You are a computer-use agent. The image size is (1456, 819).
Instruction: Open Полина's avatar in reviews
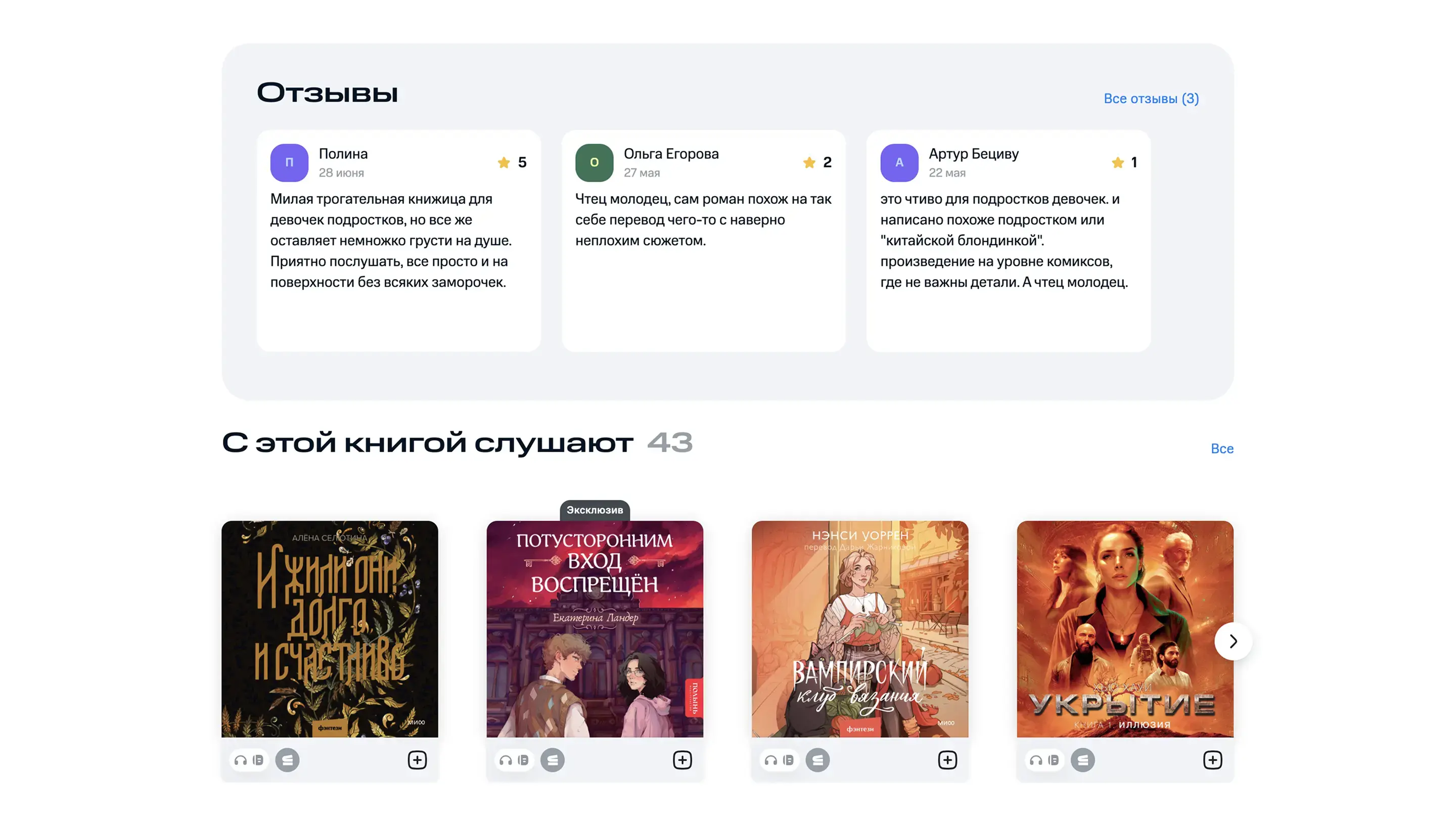pyautogui.click(x=289, y=162)
